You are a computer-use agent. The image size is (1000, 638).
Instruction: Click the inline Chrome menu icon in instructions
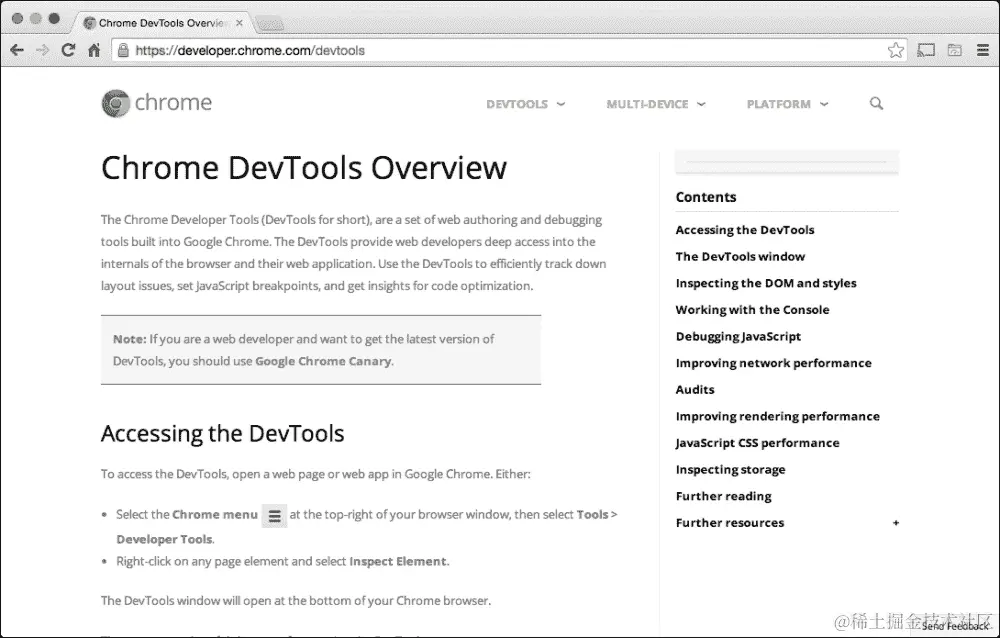tap(274, 516)
